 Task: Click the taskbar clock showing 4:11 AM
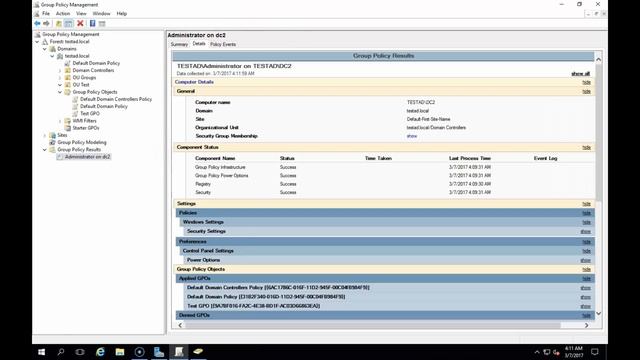coord(573,352)
